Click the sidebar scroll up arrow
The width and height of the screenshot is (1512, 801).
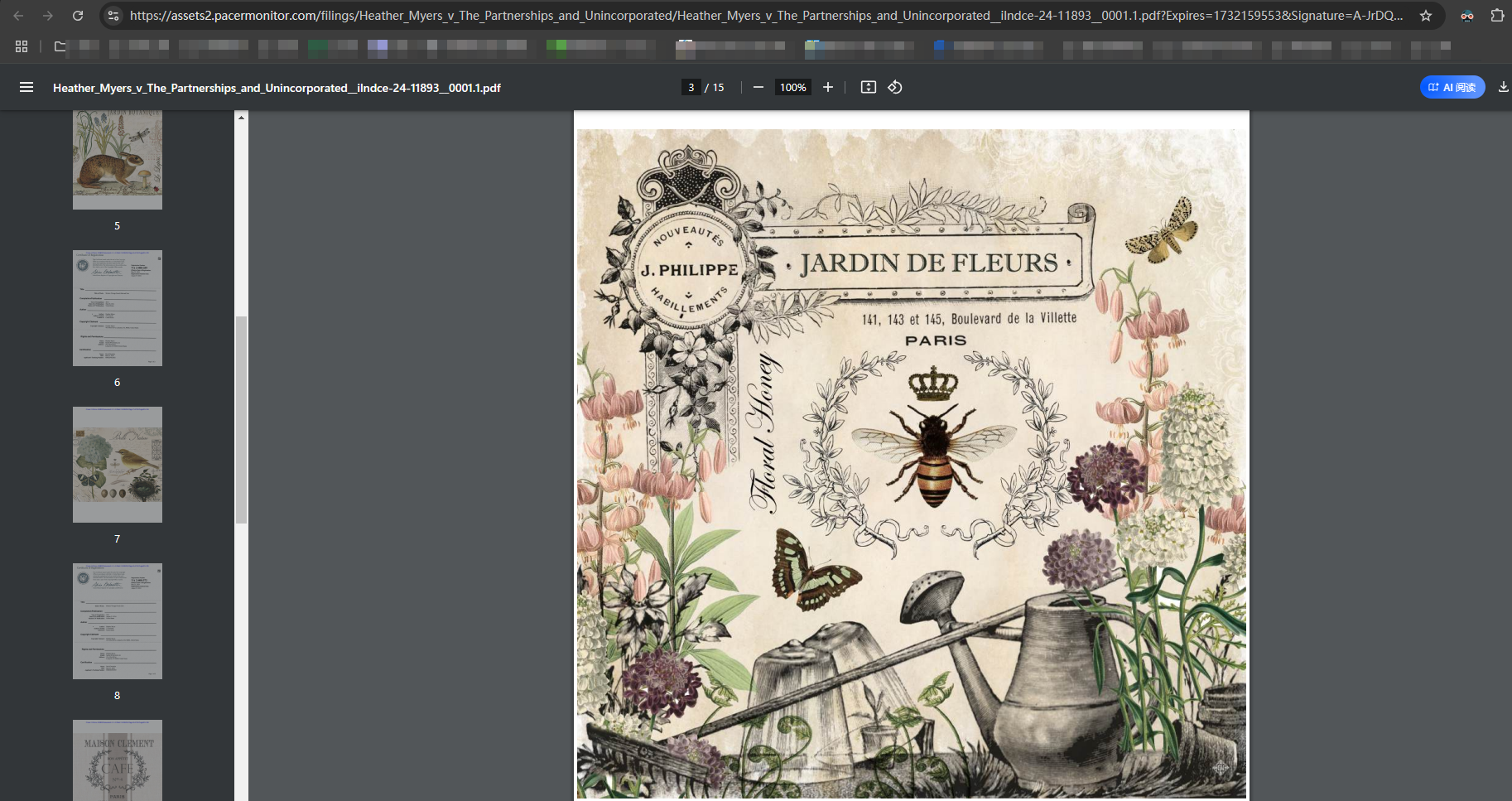coord(241,117)
